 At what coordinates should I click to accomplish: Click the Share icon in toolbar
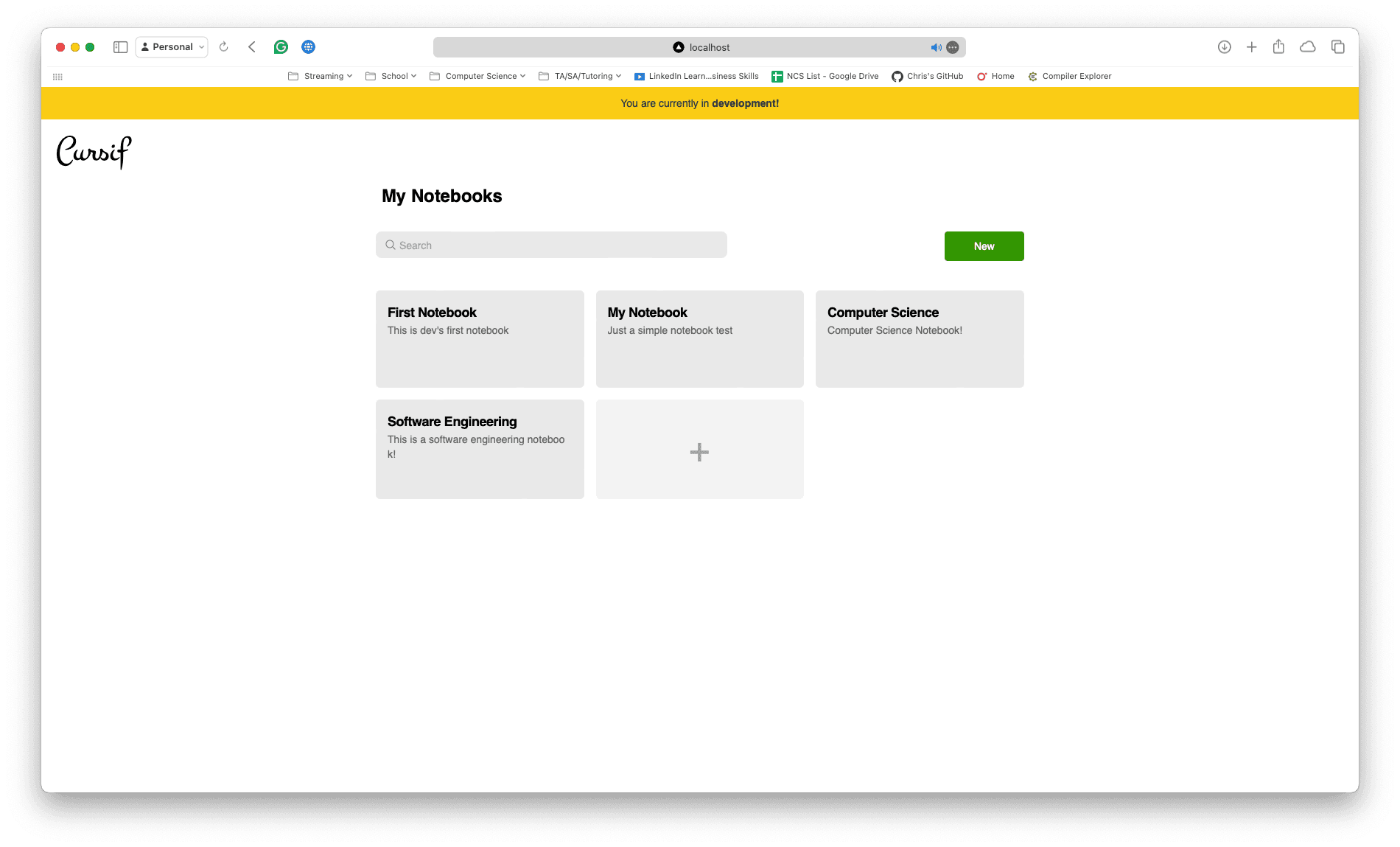tap(1278, 47)
